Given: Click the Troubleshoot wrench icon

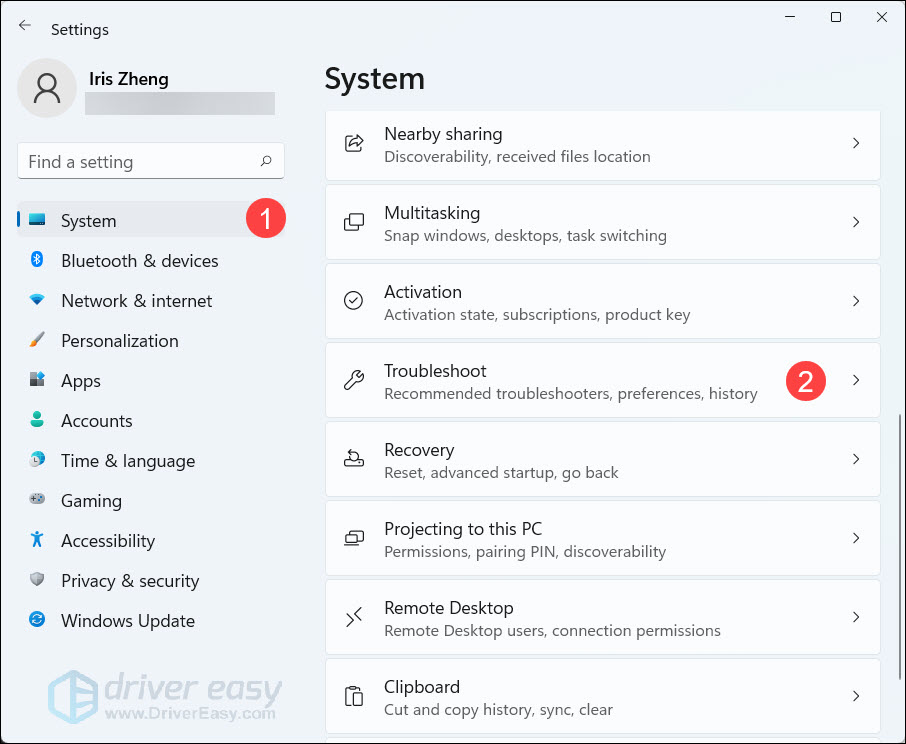Looking at the screenshot, I should tap(354, 381).
